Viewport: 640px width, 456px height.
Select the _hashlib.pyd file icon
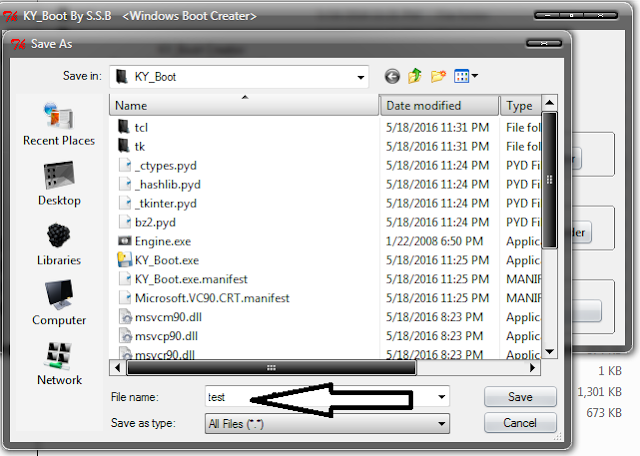[125, 184]
